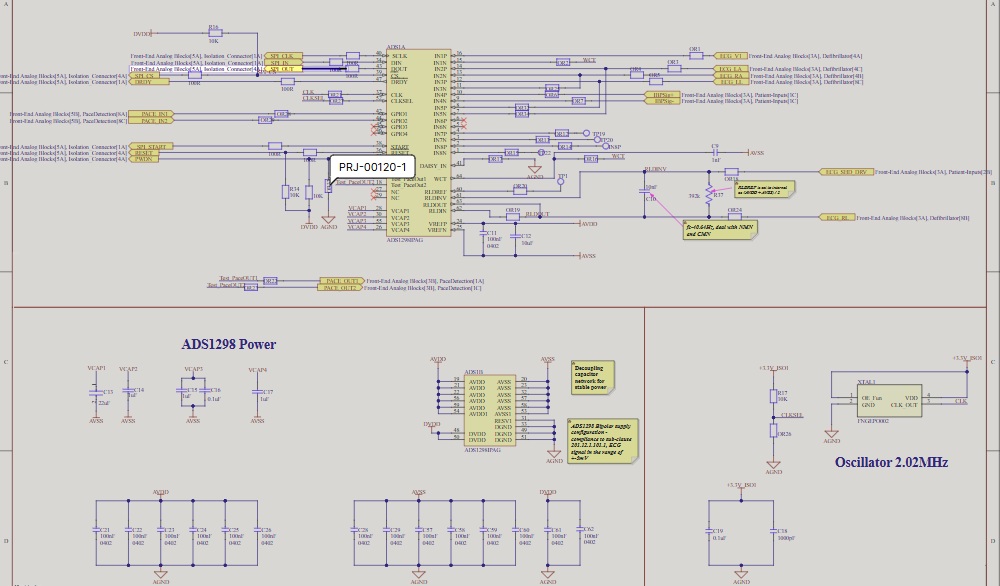1000x586 pixels.
Task: Select the ADS1A chip symbol body
Action: pos(419,143)
